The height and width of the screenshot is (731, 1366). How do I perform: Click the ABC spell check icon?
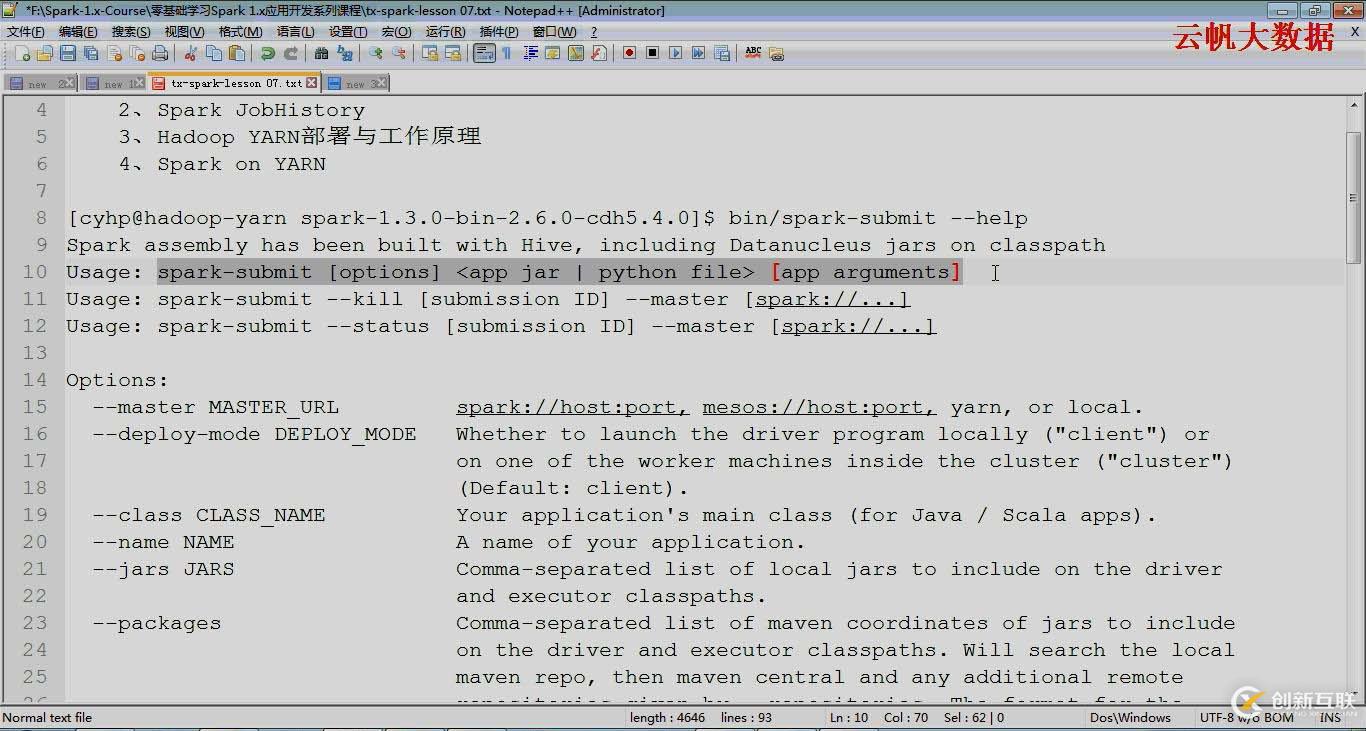coord(753,53)
